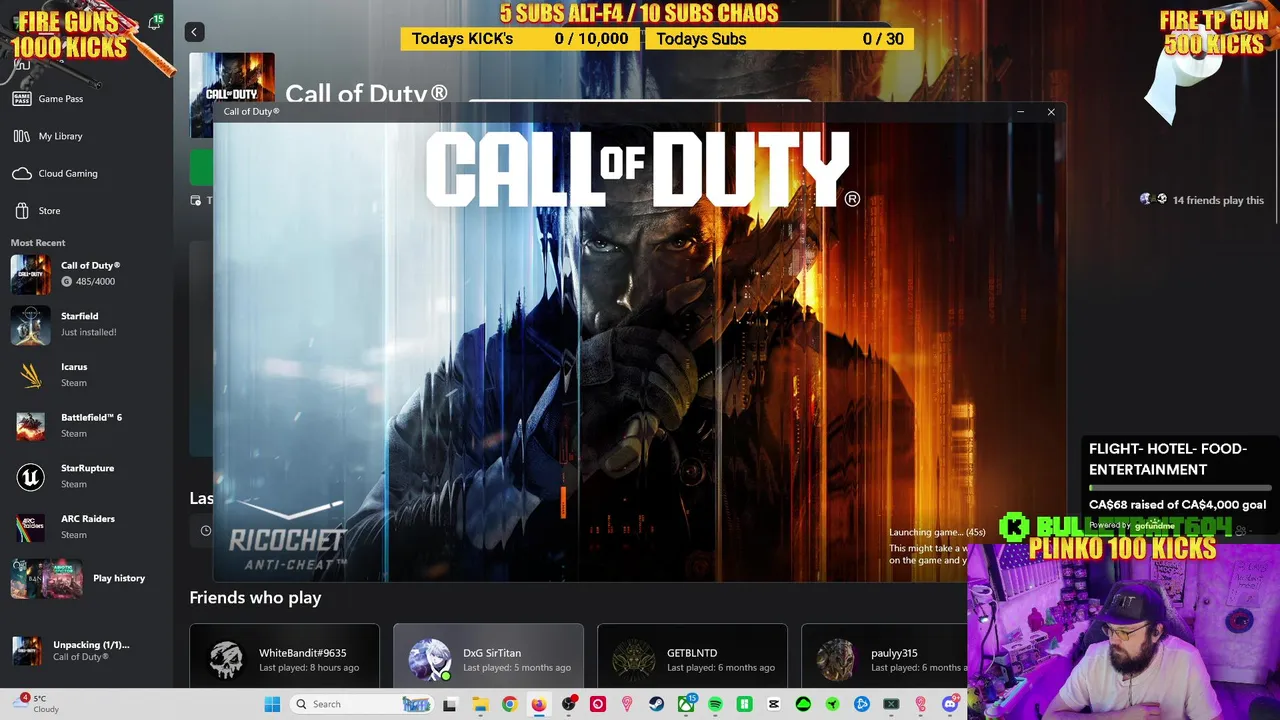1280x720 pixels.
Task: Open the Windows Start menu
Action: pos(272,704)
